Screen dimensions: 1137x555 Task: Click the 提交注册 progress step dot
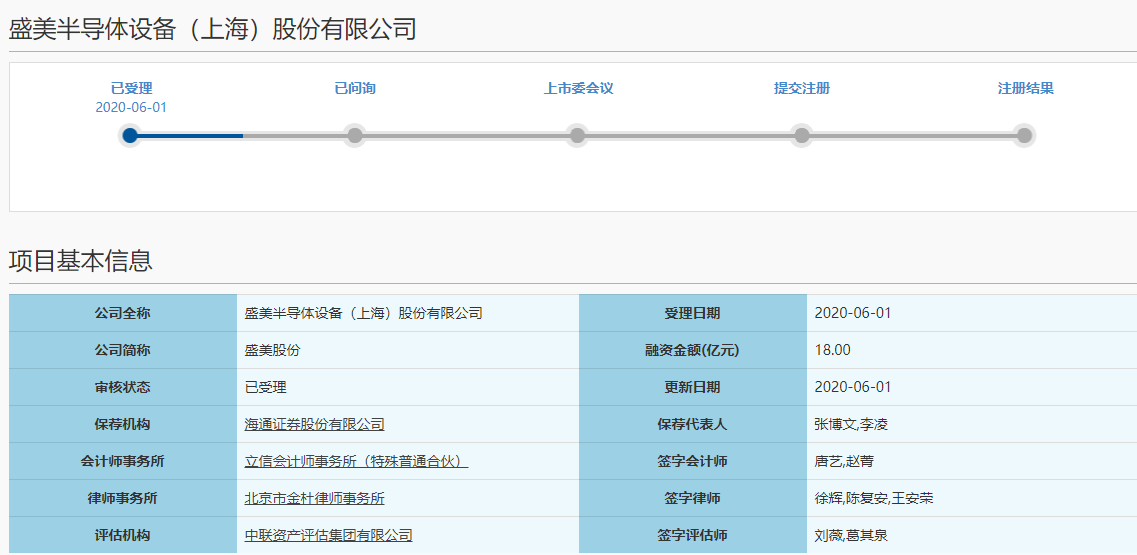pos(801,136)
